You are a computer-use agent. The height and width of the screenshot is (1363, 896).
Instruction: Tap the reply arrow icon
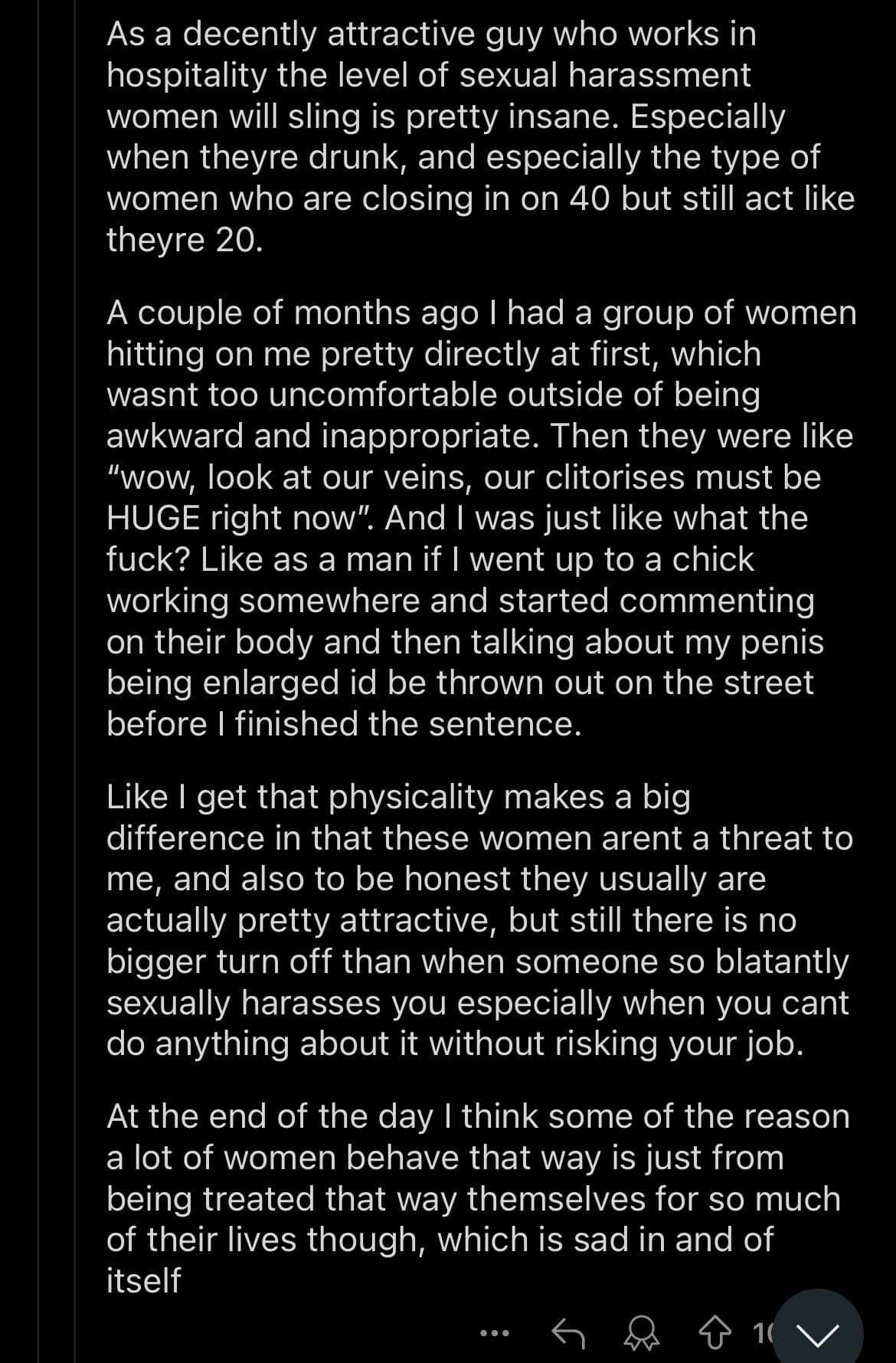tap(568, 1334)
